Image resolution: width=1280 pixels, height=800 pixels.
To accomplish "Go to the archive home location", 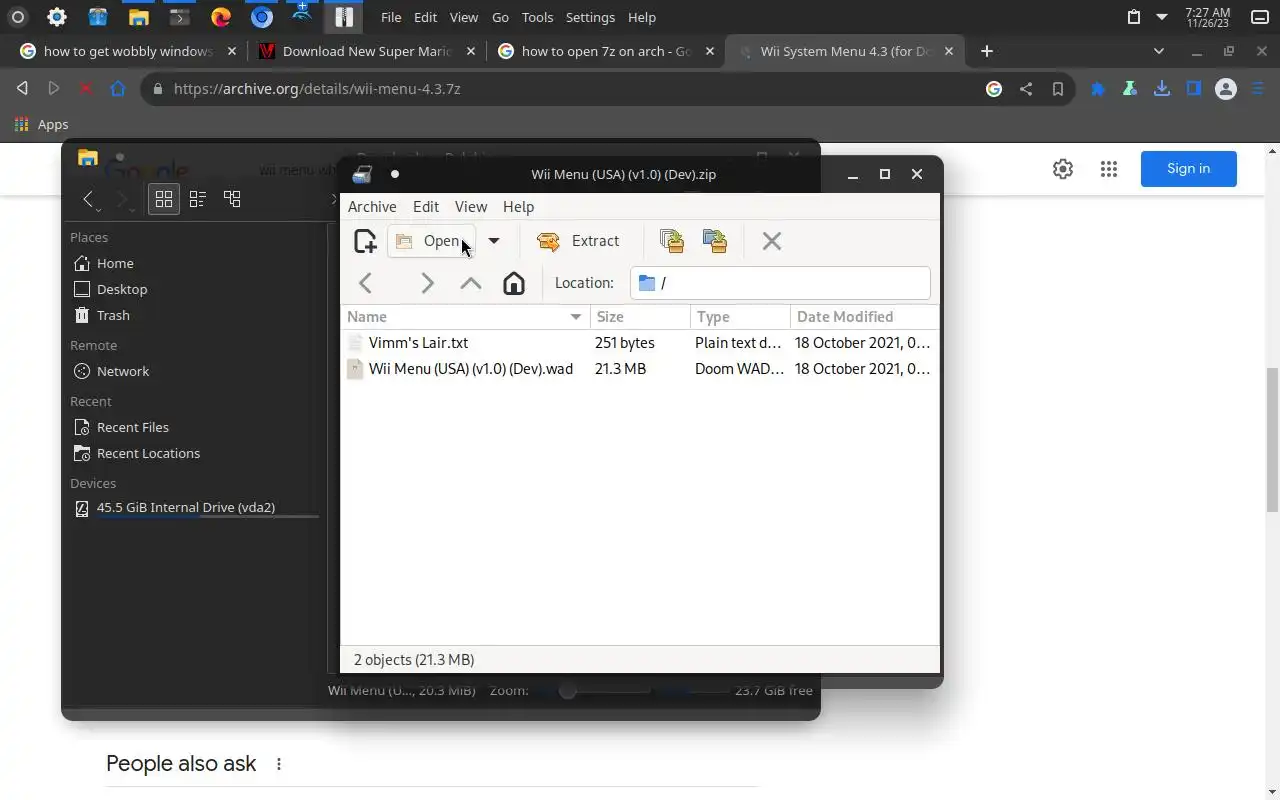I will click(x=513, y=283).
